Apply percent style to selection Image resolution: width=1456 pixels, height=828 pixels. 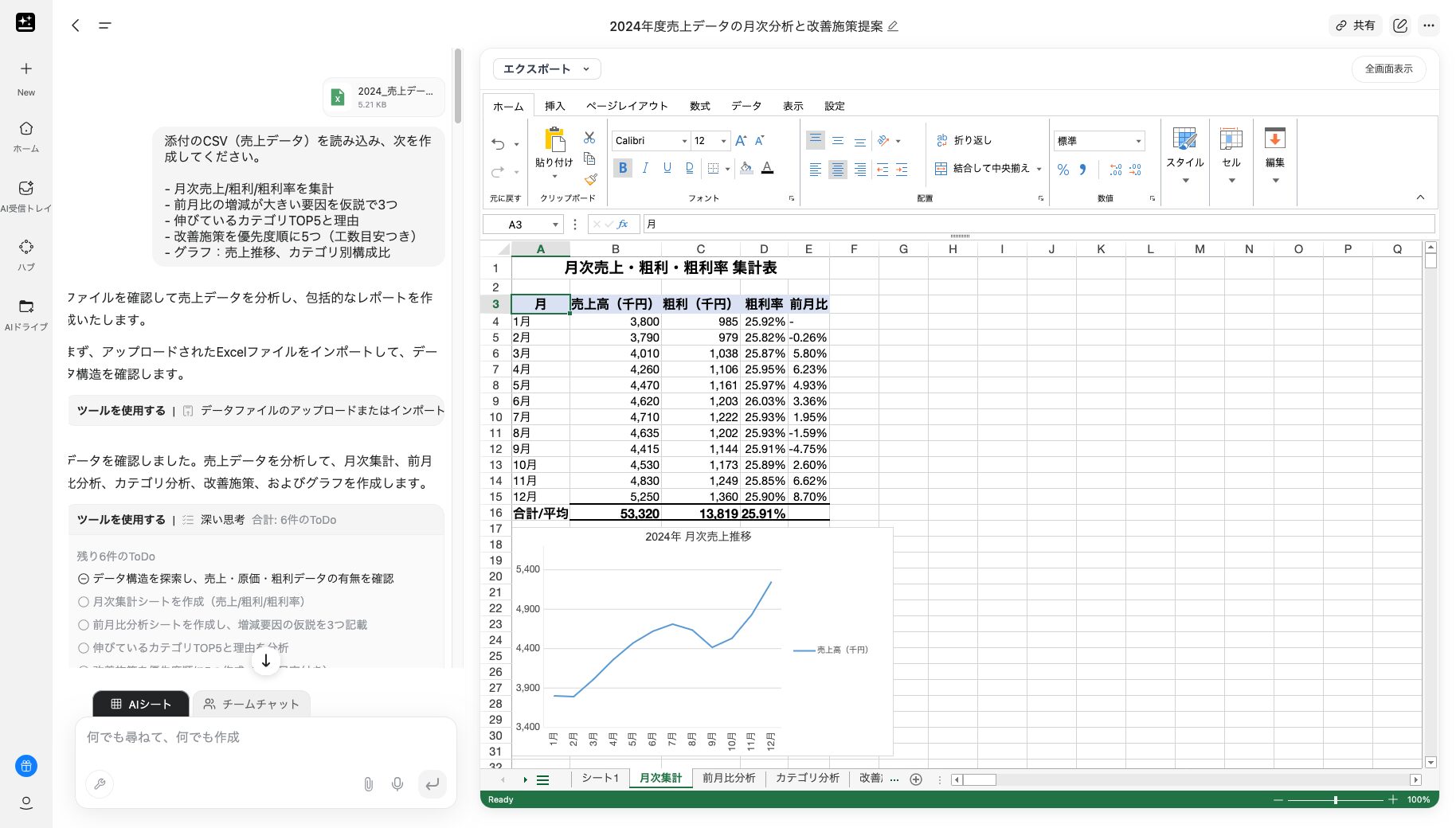tap(1063, 170)
